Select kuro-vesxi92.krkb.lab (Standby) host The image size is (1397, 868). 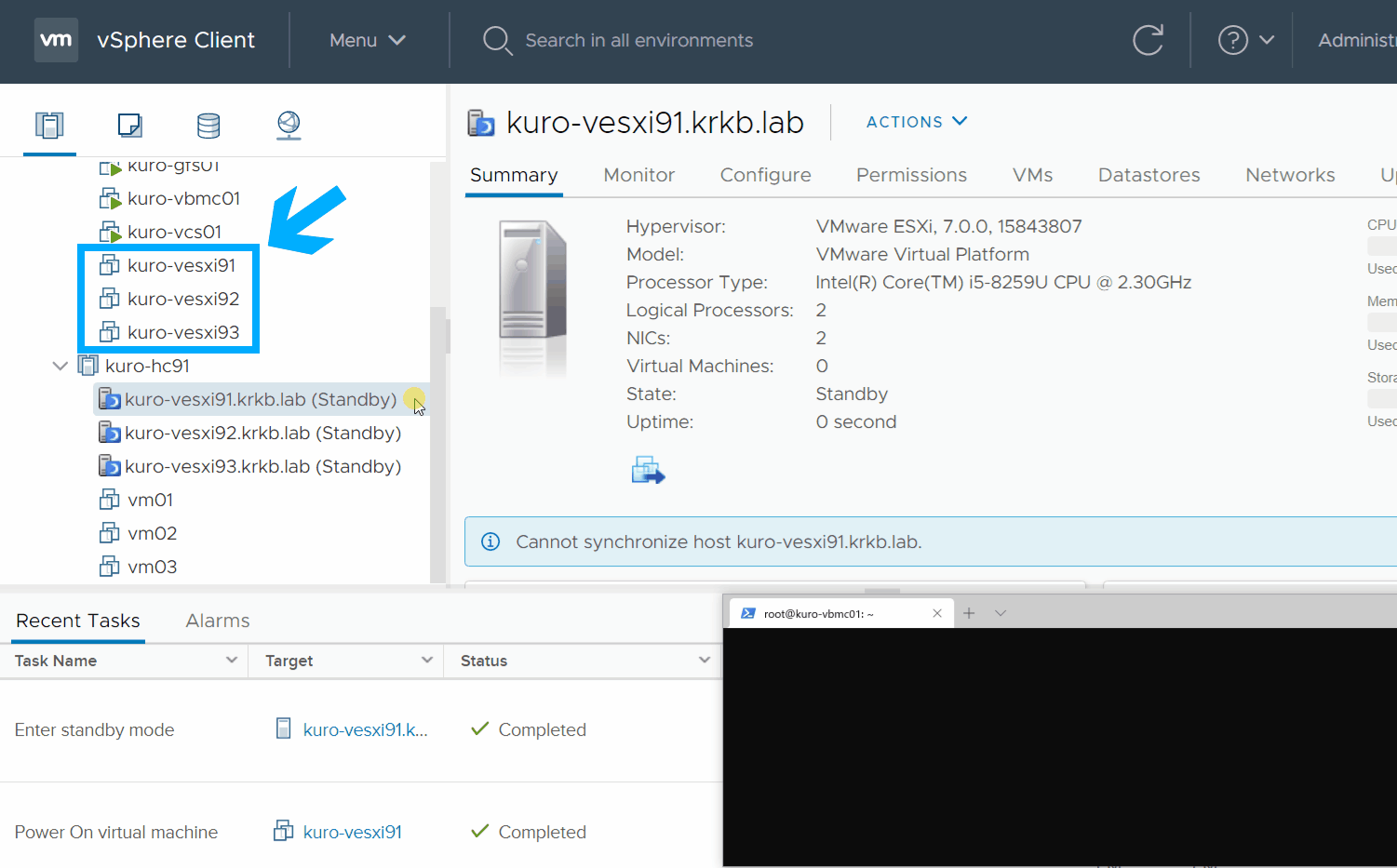click(x=262, y=433)
